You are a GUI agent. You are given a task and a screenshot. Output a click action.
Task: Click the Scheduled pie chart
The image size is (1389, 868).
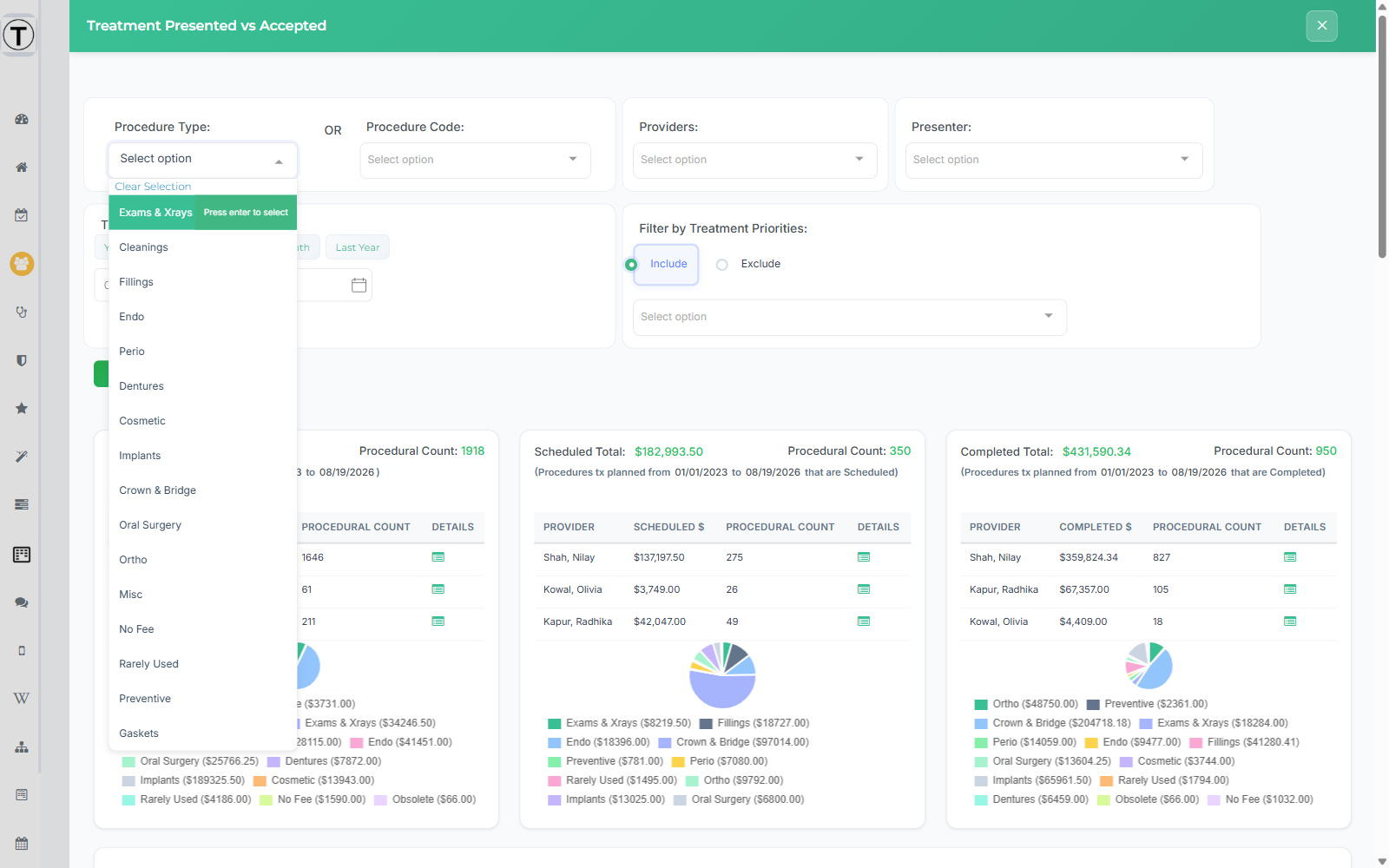pyautogui.click(x=722, y=674)
